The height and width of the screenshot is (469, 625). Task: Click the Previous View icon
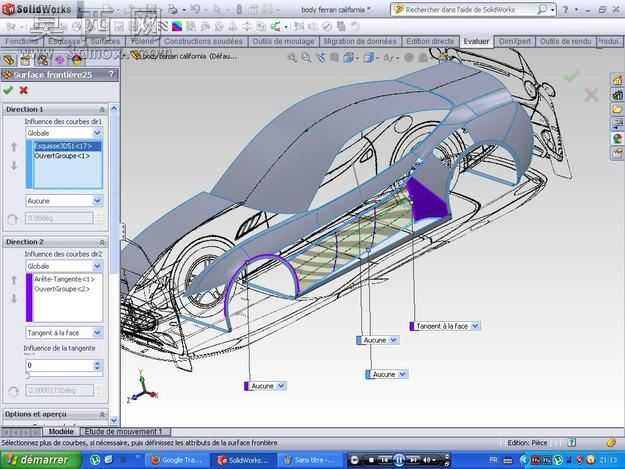(321, 58)
